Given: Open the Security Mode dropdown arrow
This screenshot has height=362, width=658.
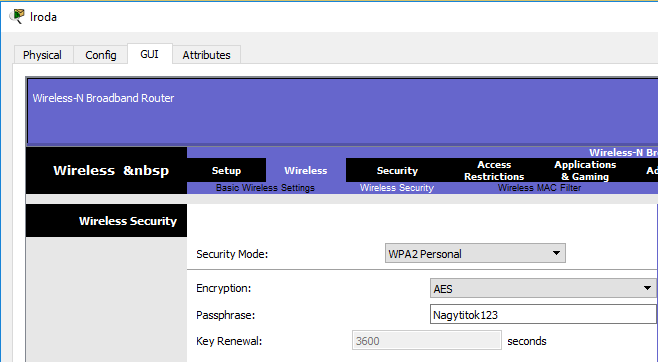Looking at the screenshot, I should (x=556, y=253).
